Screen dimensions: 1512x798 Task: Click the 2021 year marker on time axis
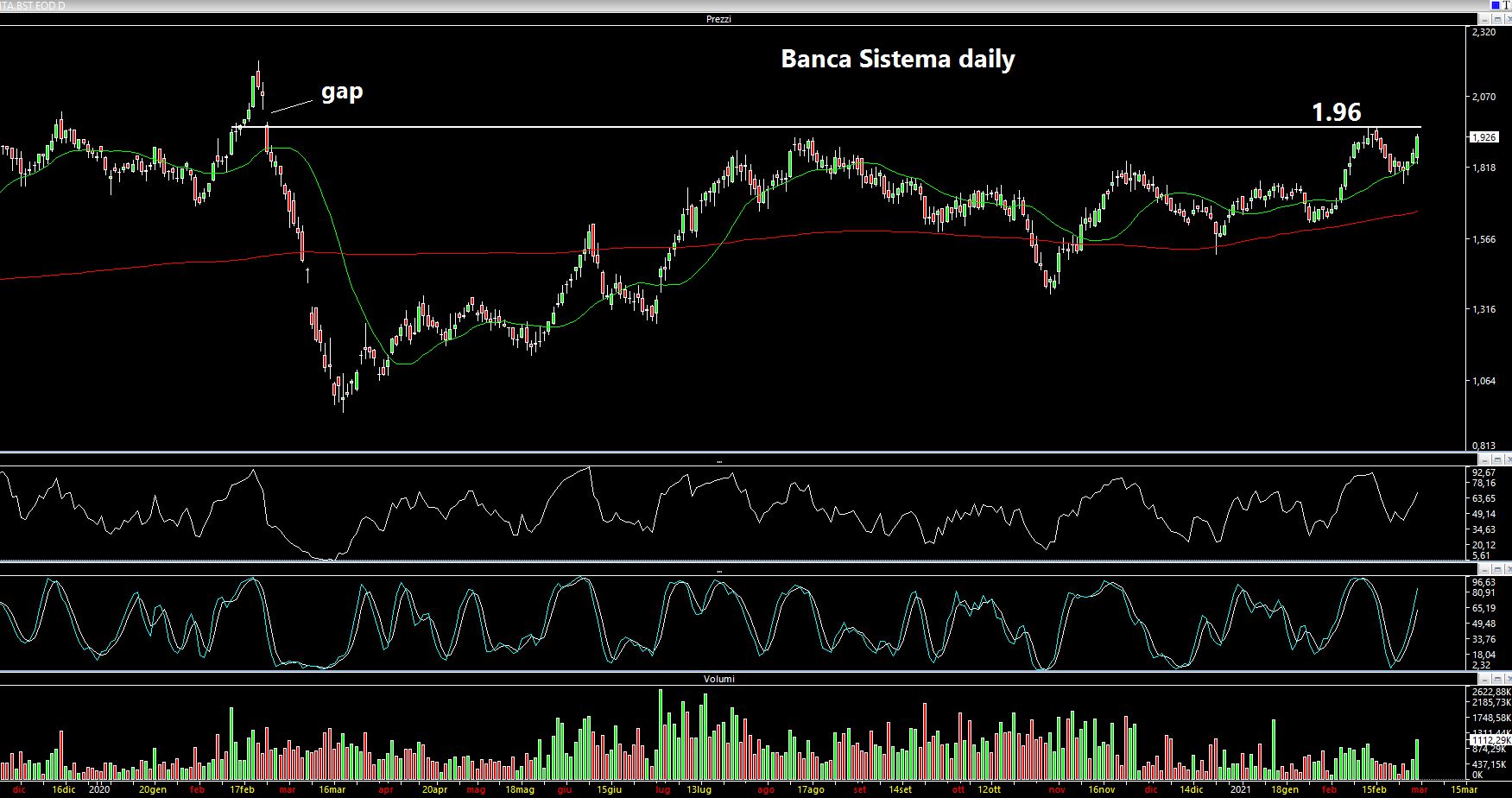pos(1240,789)
